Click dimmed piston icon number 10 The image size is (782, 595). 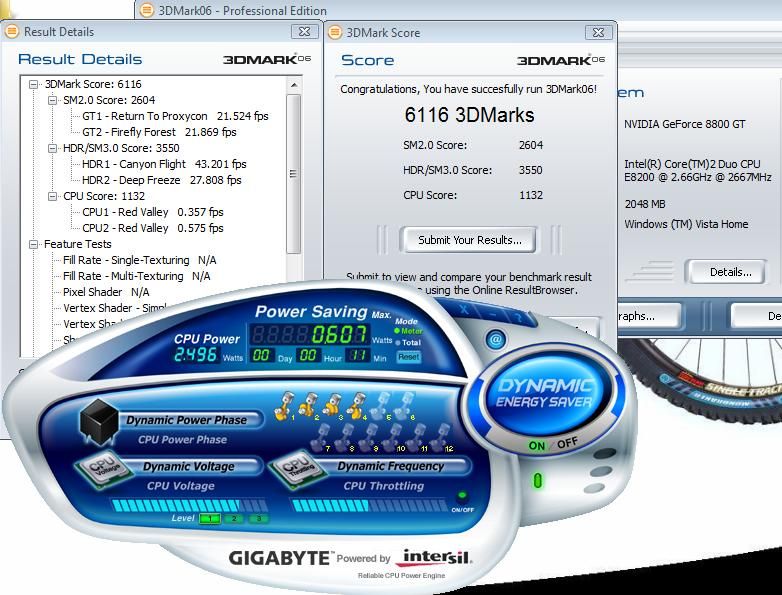pos(393,437)
